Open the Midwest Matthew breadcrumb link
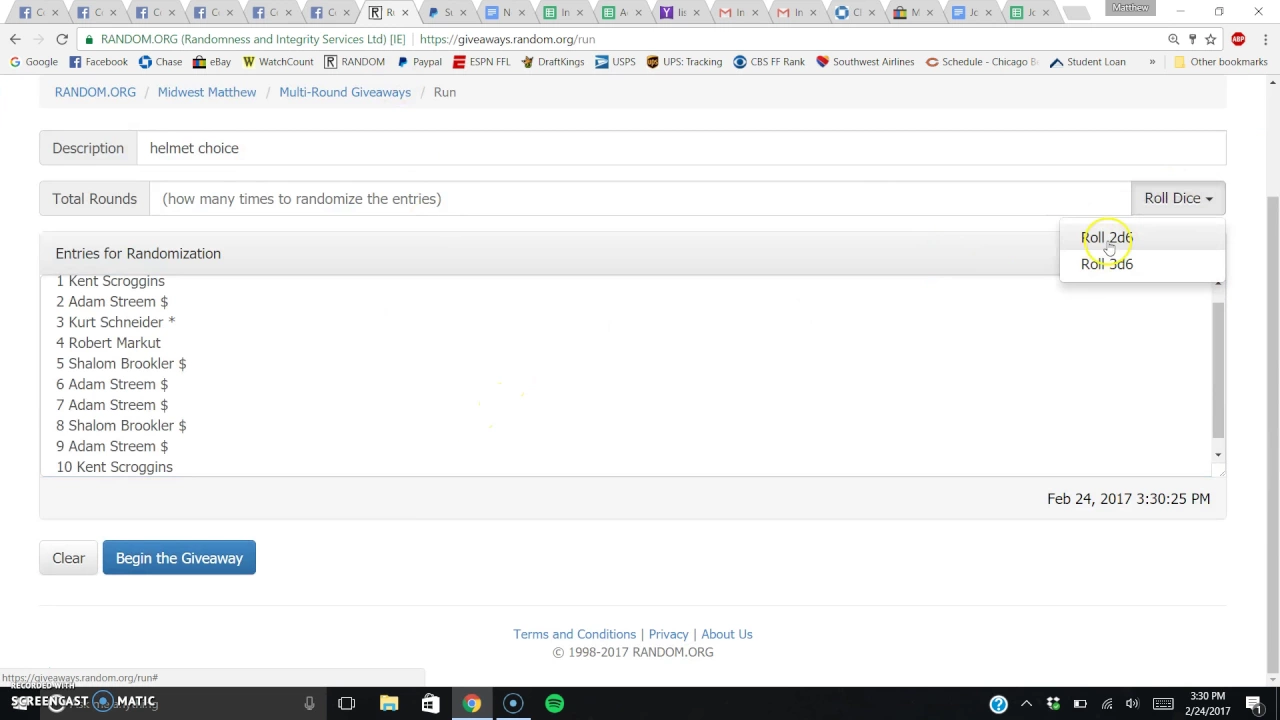Screen dimensions: 1280x720 (x=207, y=92)
